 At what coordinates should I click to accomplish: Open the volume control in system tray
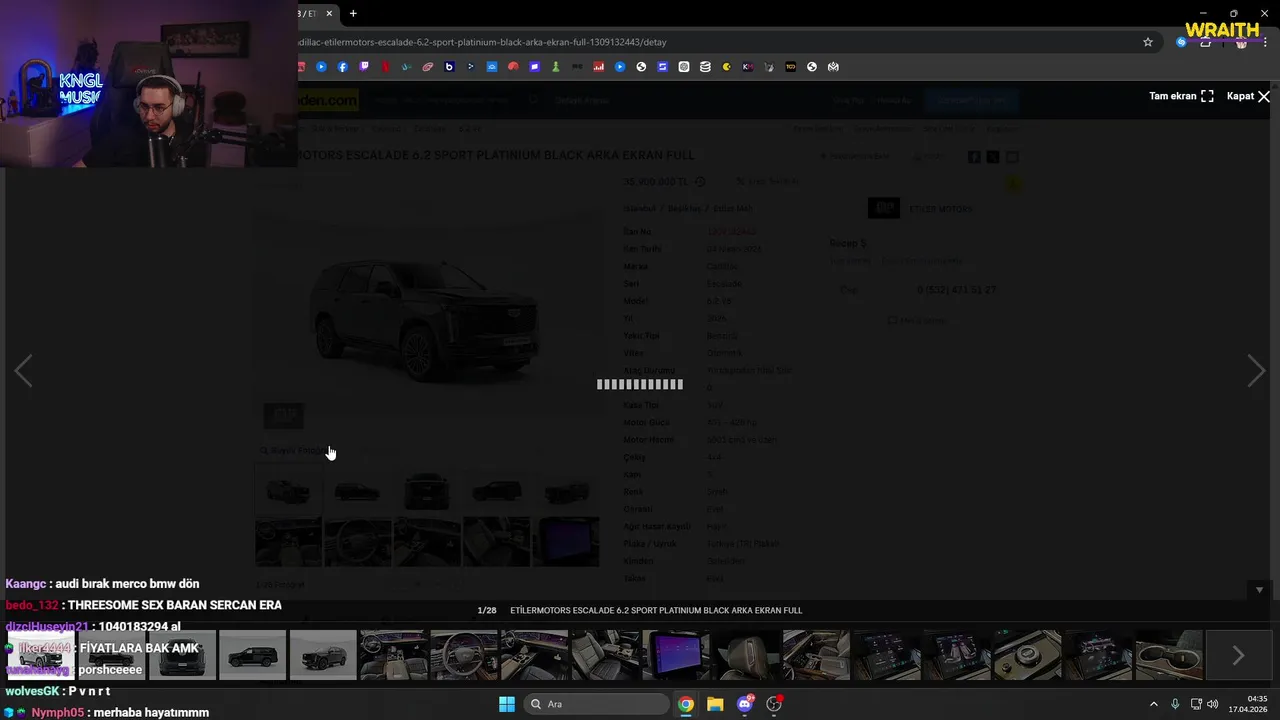point(1213,704)
